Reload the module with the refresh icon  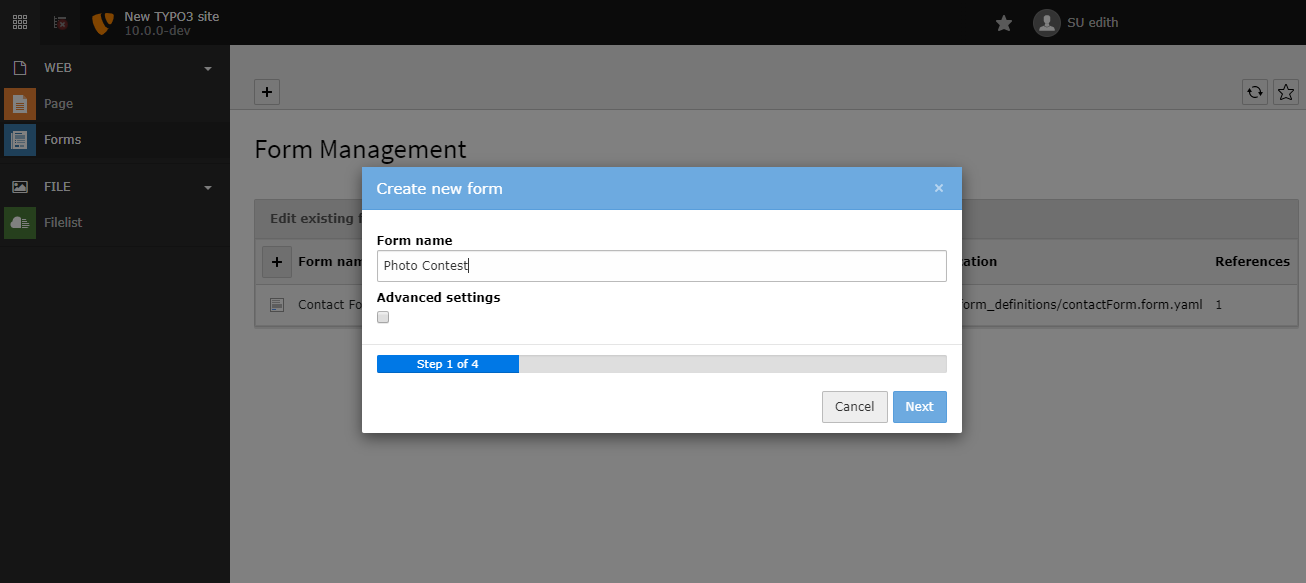[1255, 92]
